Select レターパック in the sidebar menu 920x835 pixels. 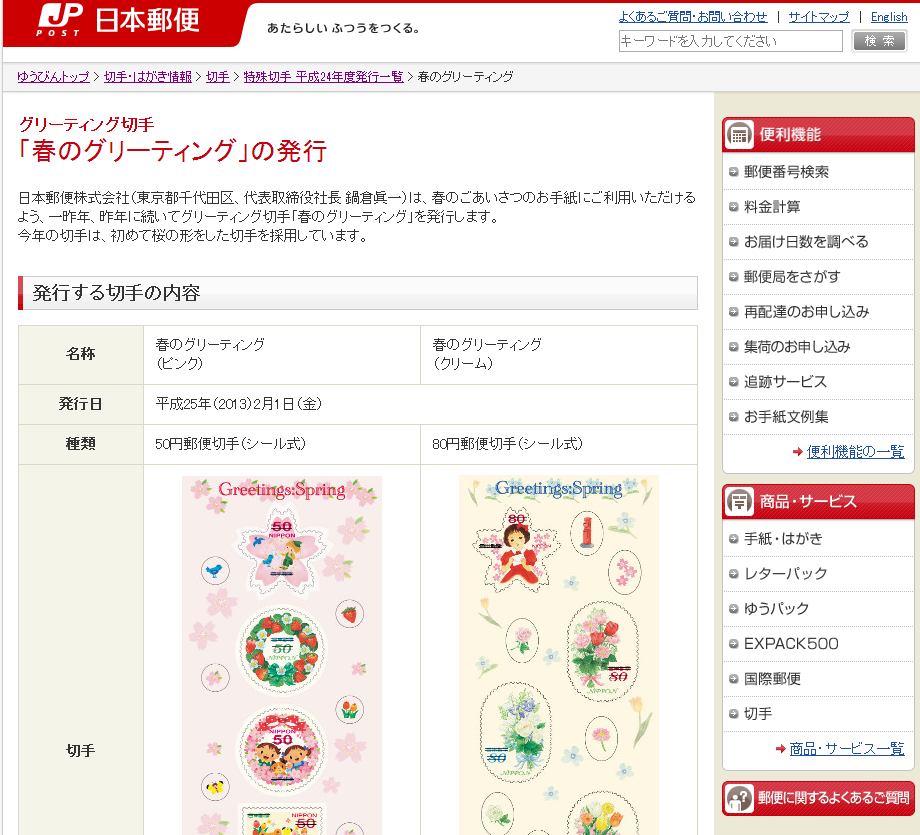(x=785, y=574)
